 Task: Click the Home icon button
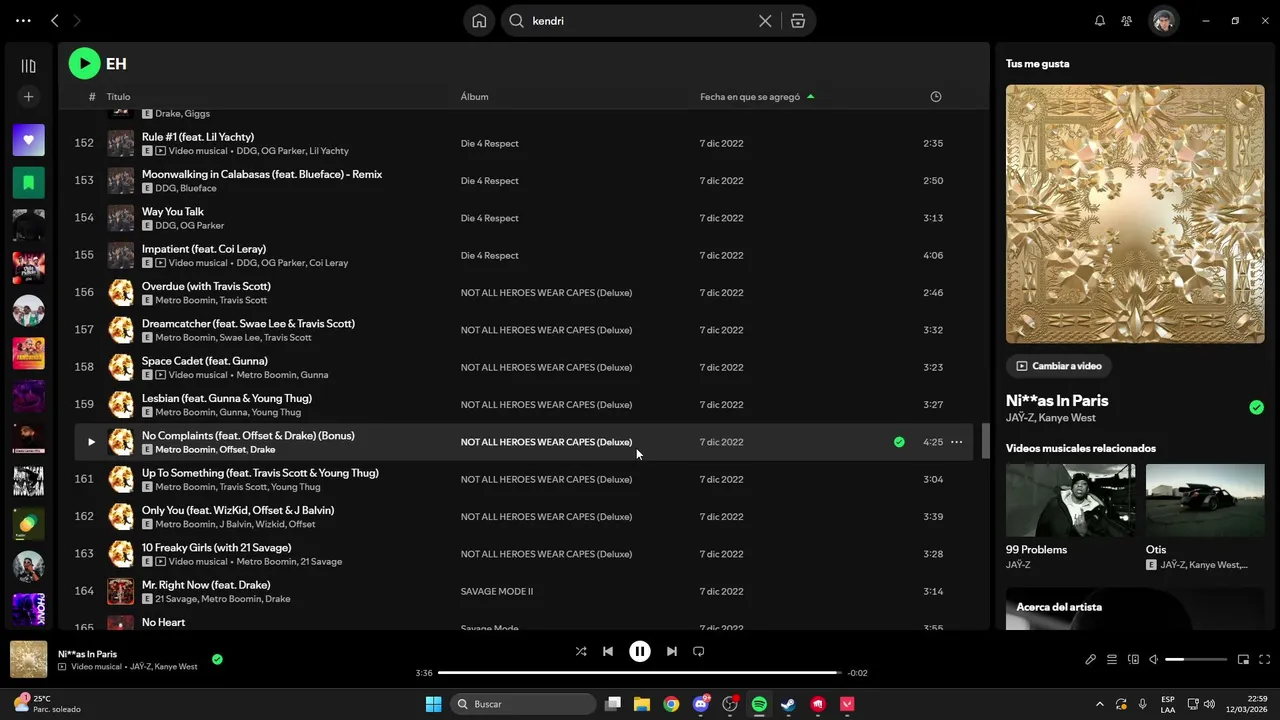(479, 20)
